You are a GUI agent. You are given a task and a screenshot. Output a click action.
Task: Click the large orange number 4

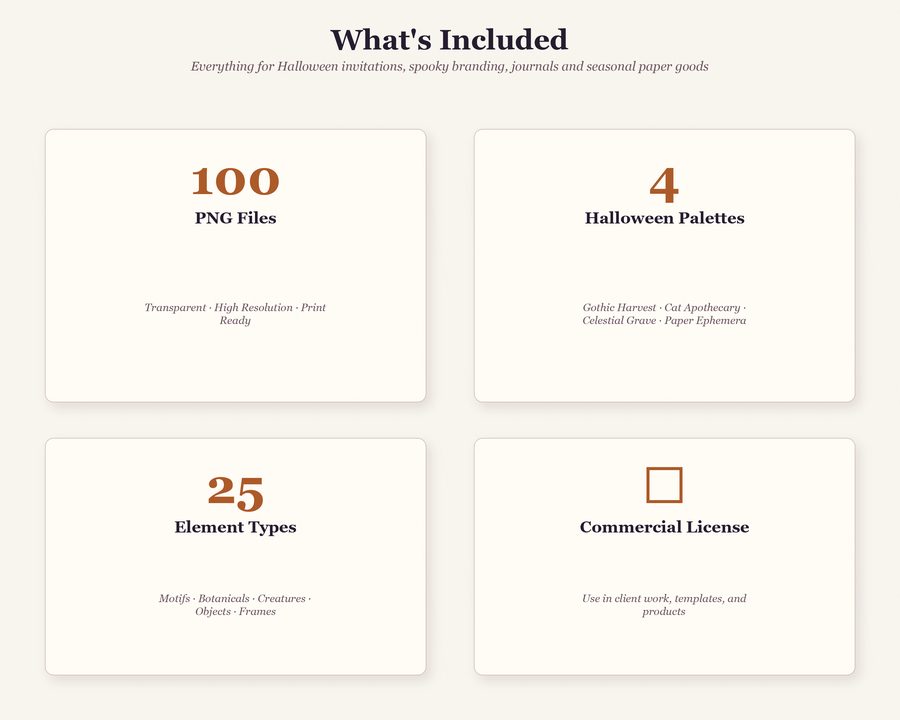[x=664, y=185]
